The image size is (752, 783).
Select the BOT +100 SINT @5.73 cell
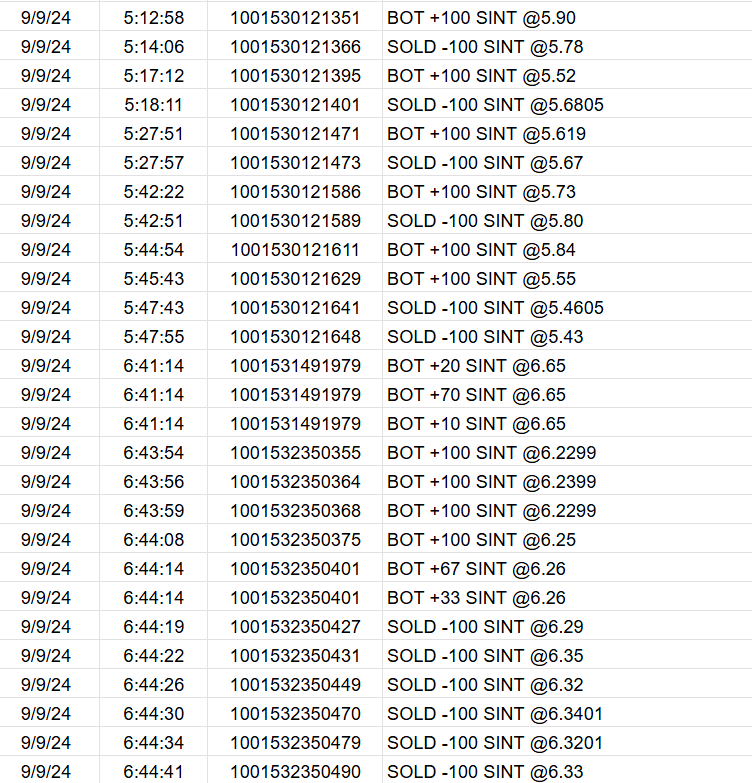coord(481,192)
